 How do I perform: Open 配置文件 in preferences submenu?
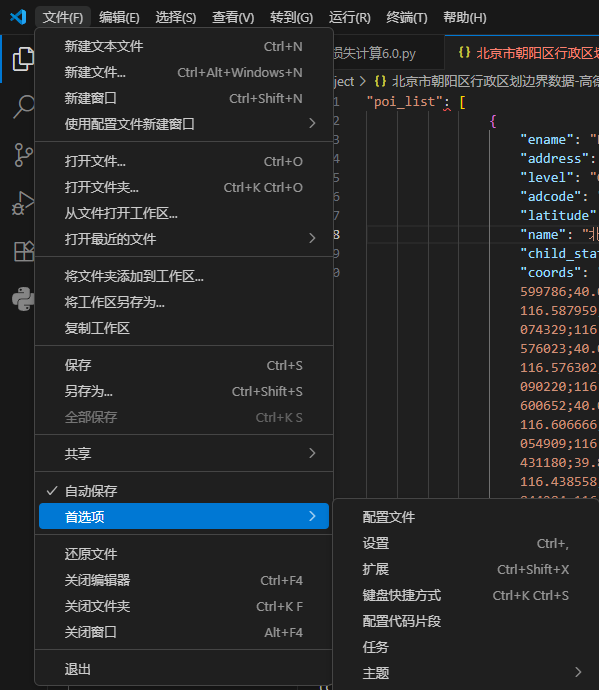pyautogui.click(x=468, y=517)
